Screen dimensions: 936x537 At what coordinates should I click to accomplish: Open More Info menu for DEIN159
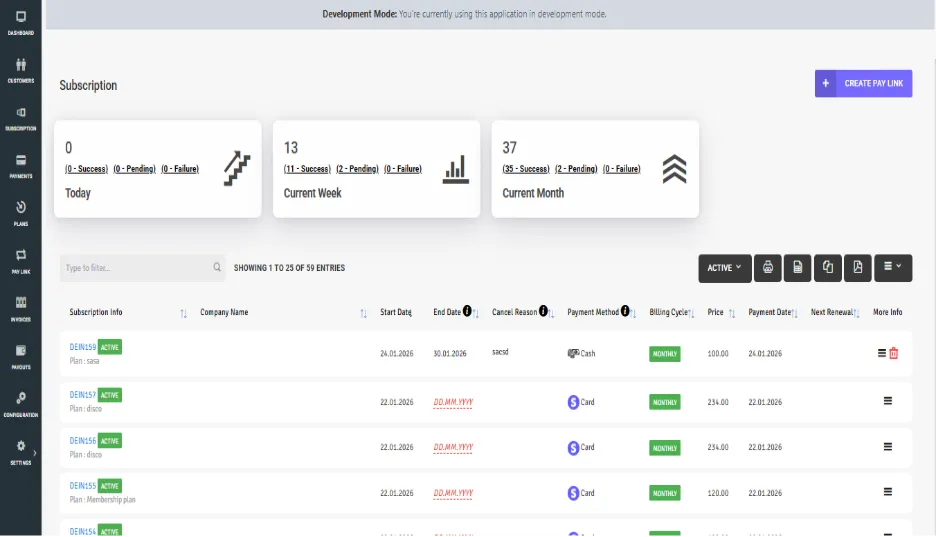point(882,353)
